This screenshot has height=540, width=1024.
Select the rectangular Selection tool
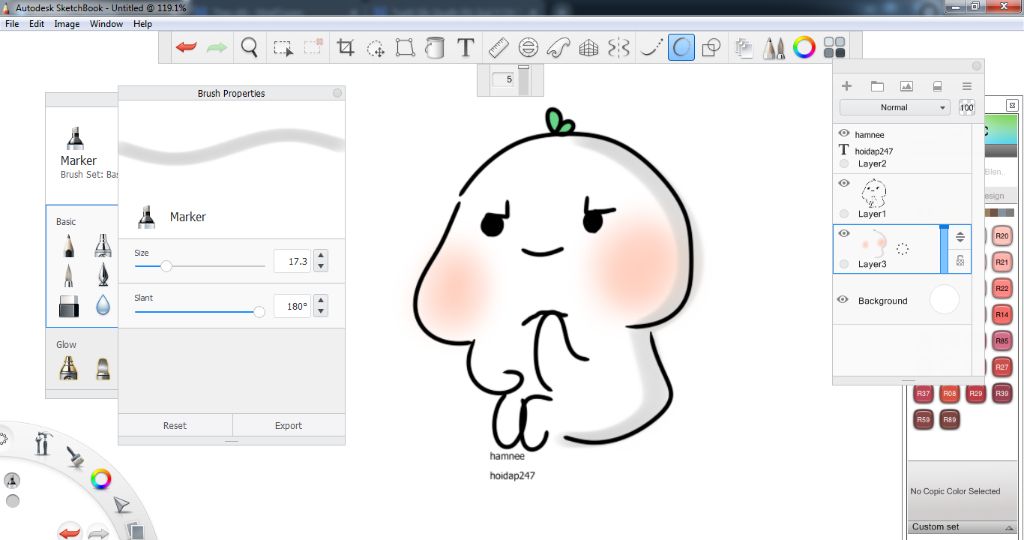pos(283,48)
